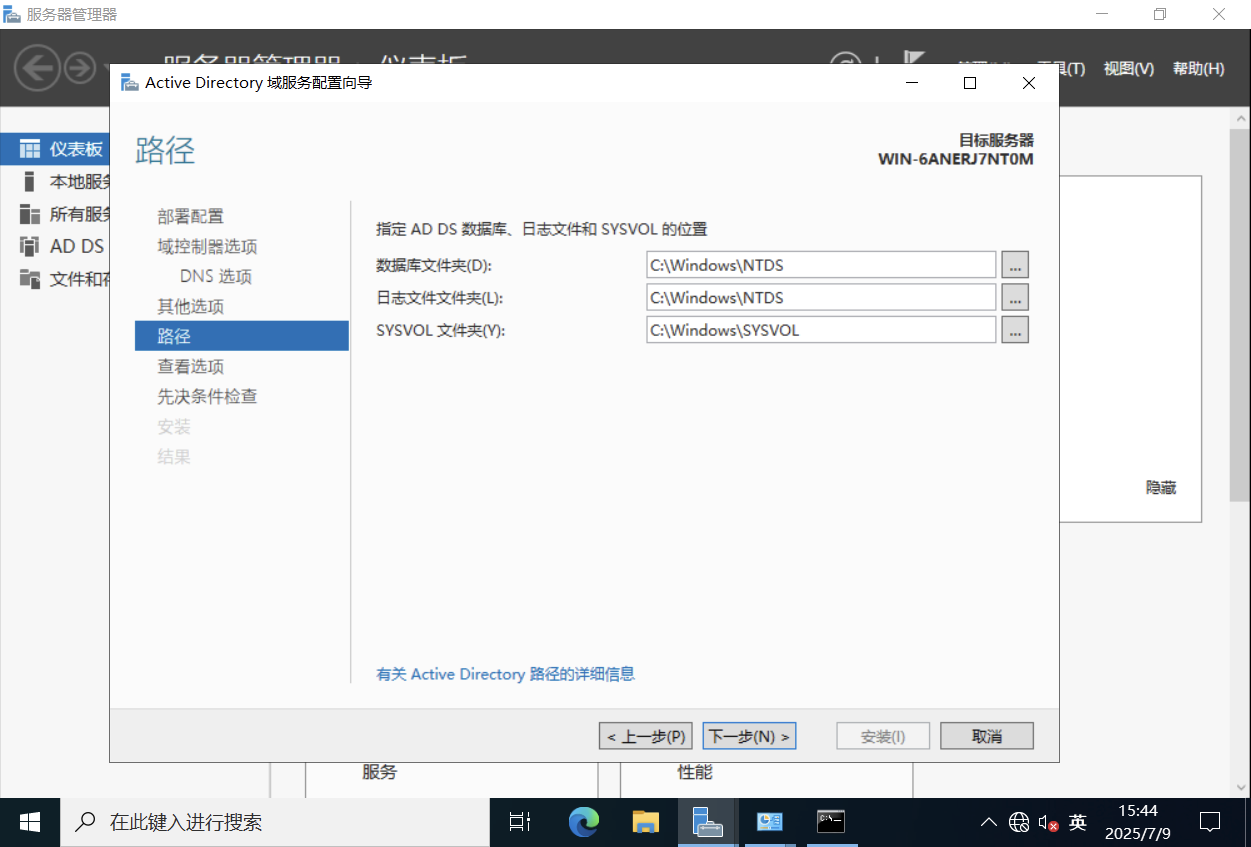This screenshot has height=847, width=1251.
Task: Click the Task View taskbar icon
Action: click(520, 822)
